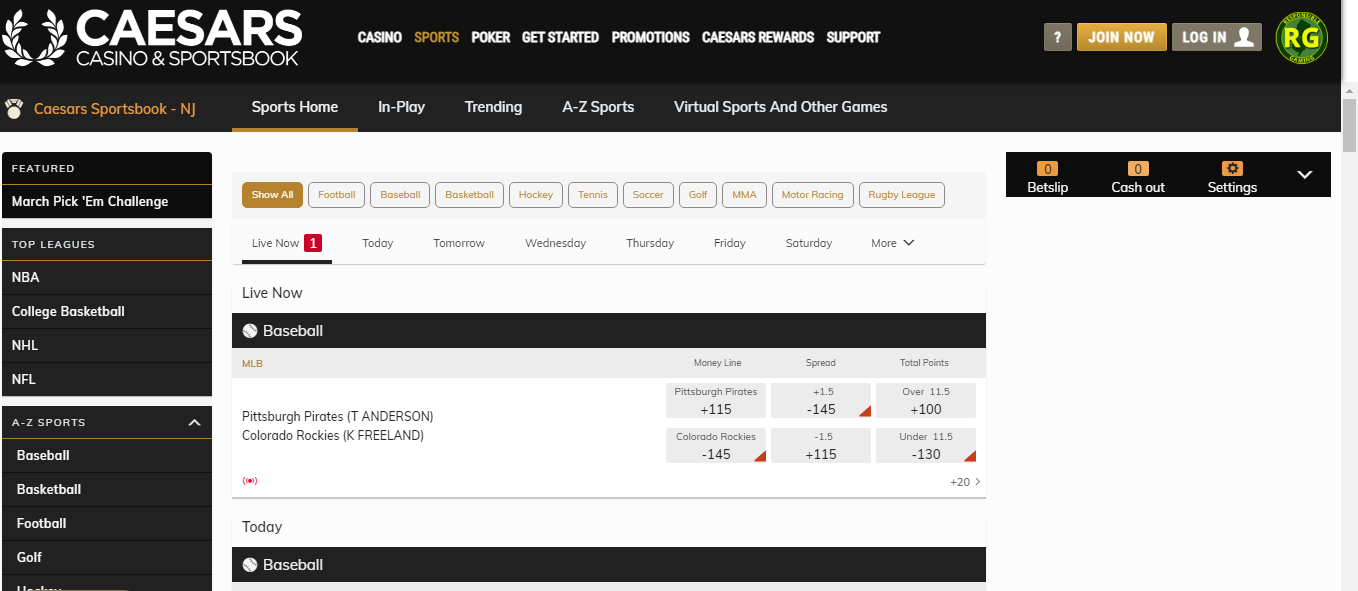Viewport: 1358px width, 591px height.
Task: Open Promotions in top menu
Action: coord(650,37)
